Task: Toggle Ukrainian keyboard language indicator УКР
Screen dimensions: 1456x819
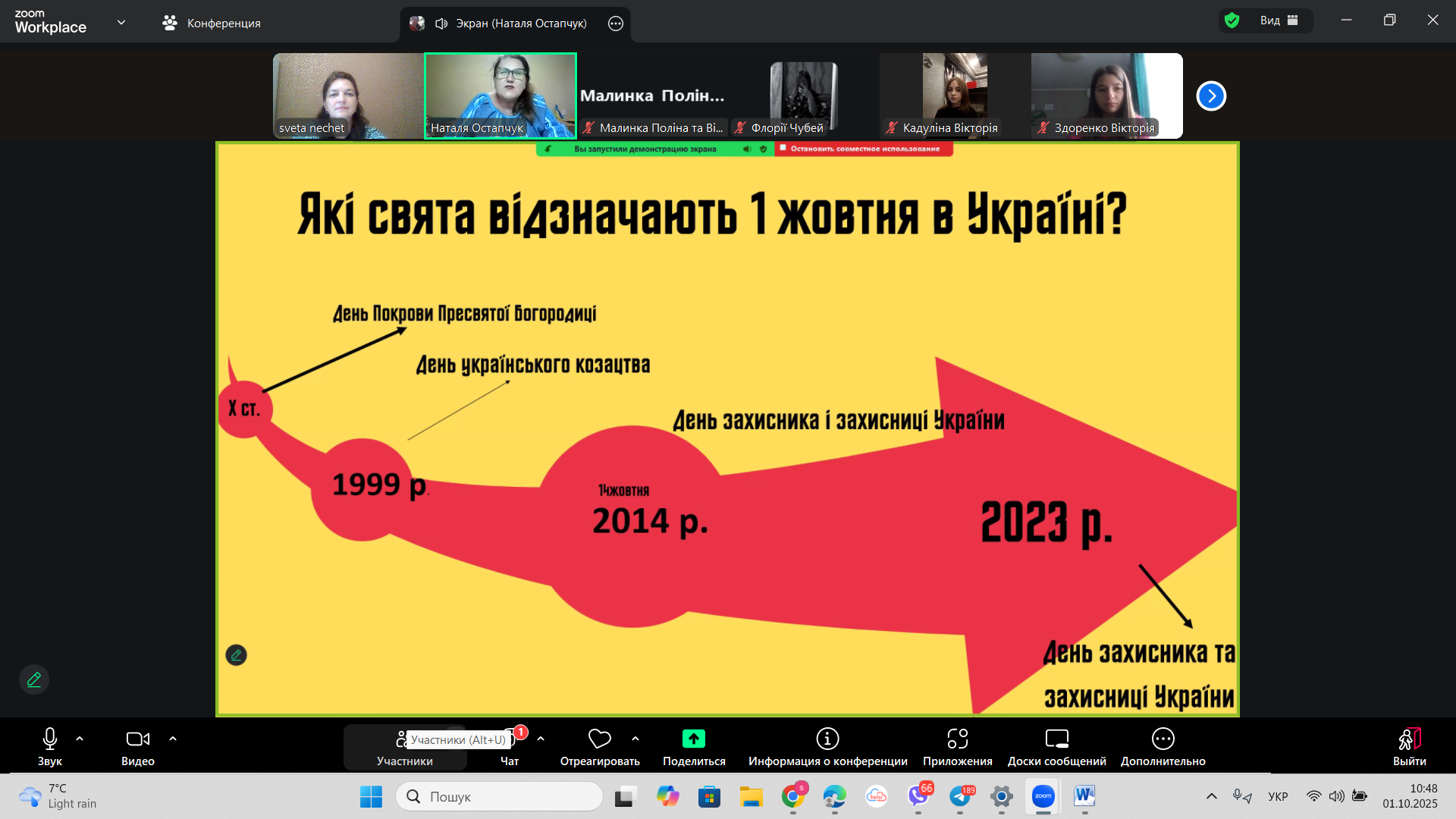Action: click(x=1278, y=796)
